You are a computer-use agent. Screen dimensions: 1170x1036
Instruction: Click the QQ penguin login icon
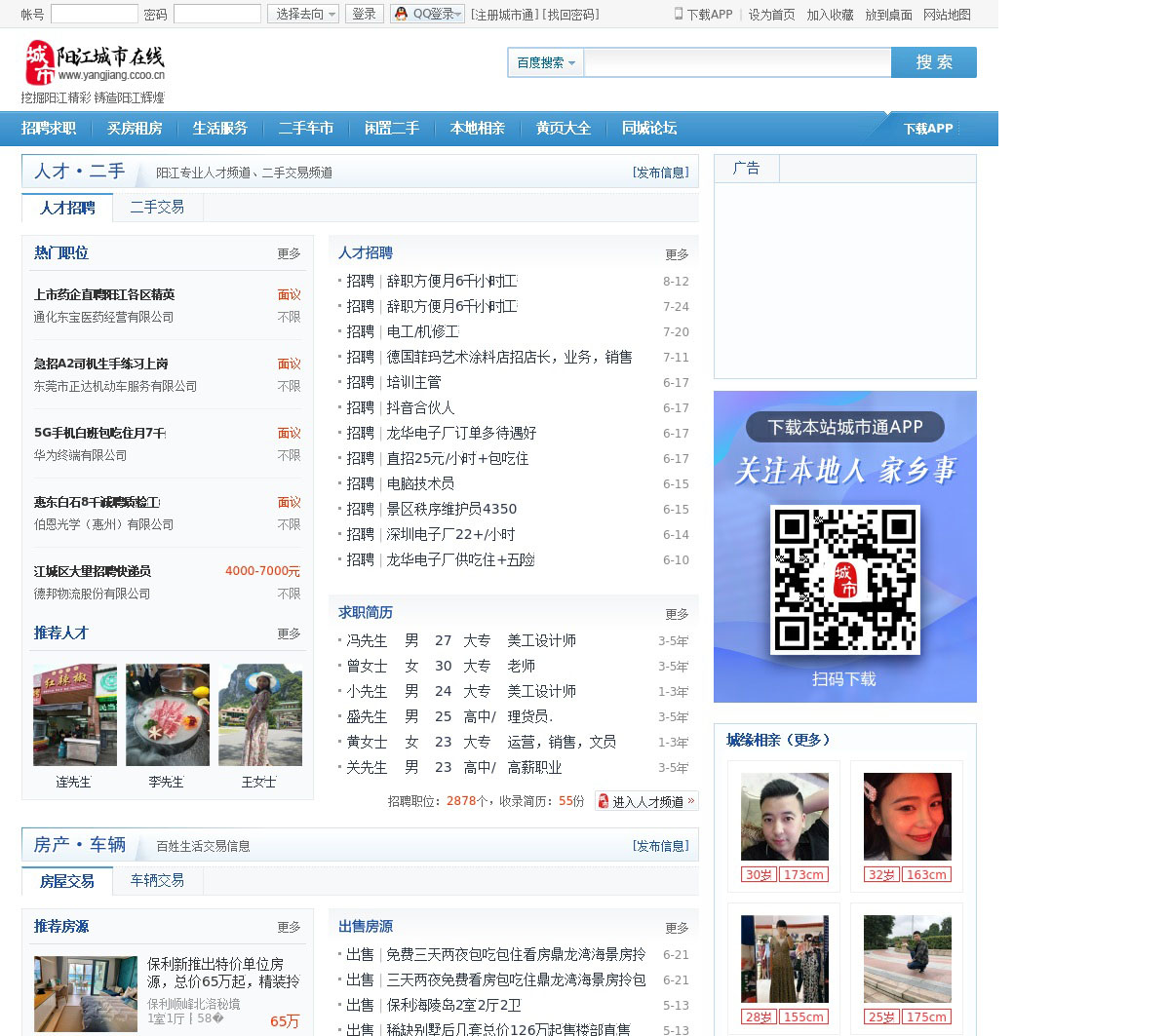tap(401, 14)
